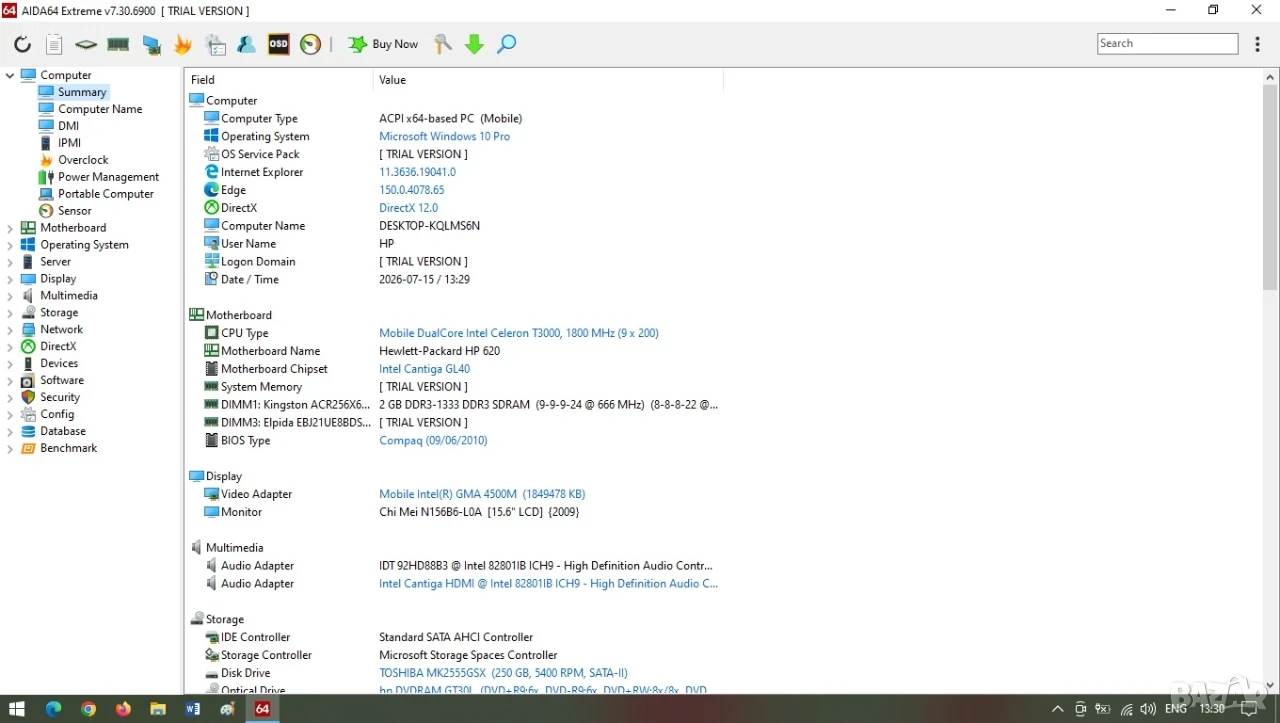Viewport: 1280px width, 723px height.
Task: Focus the Search input field
Action: 1167,44
